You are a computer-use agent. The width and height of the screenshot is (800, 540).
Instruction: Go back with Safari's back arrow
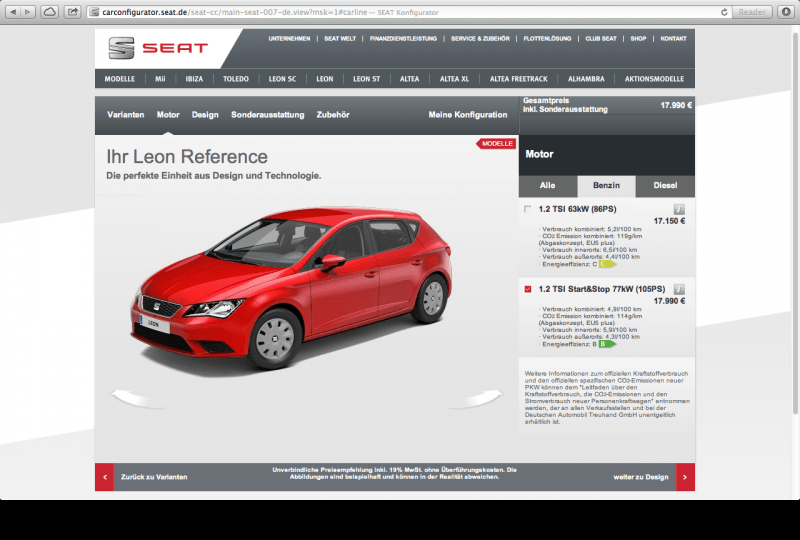click(13, 12)
